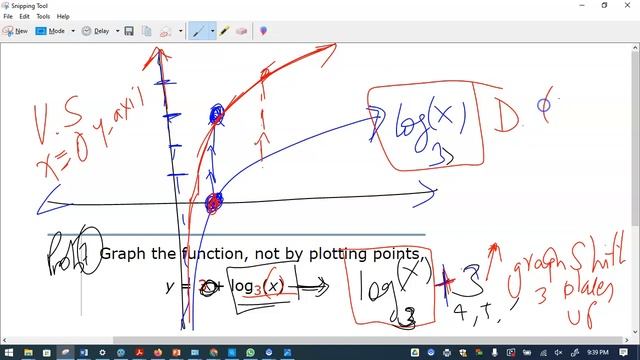Click the Save Snip floppy icon
This screenshot has height=360, width=640.
(129, 31)
